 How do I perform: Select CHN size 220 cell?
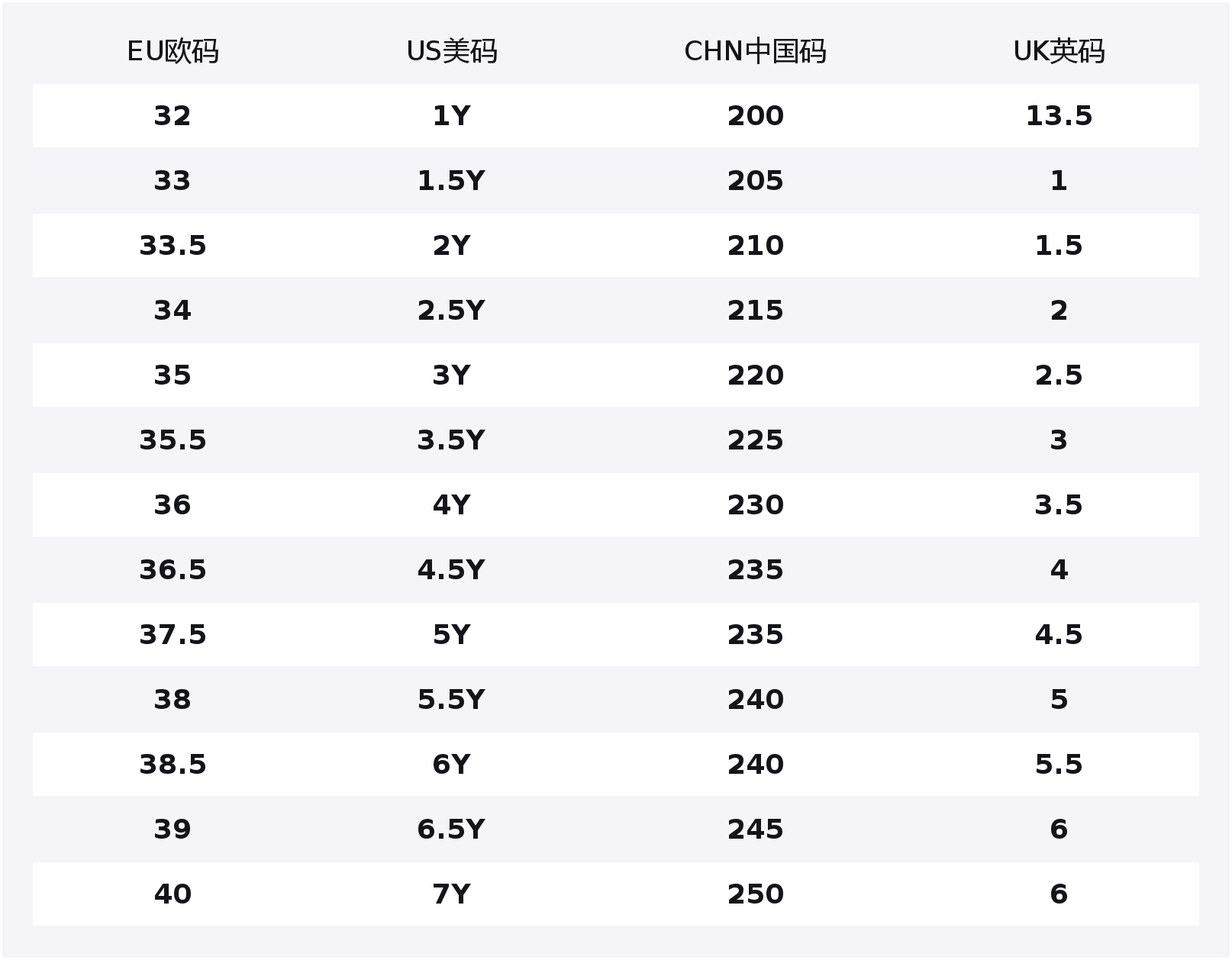[755, 375]
